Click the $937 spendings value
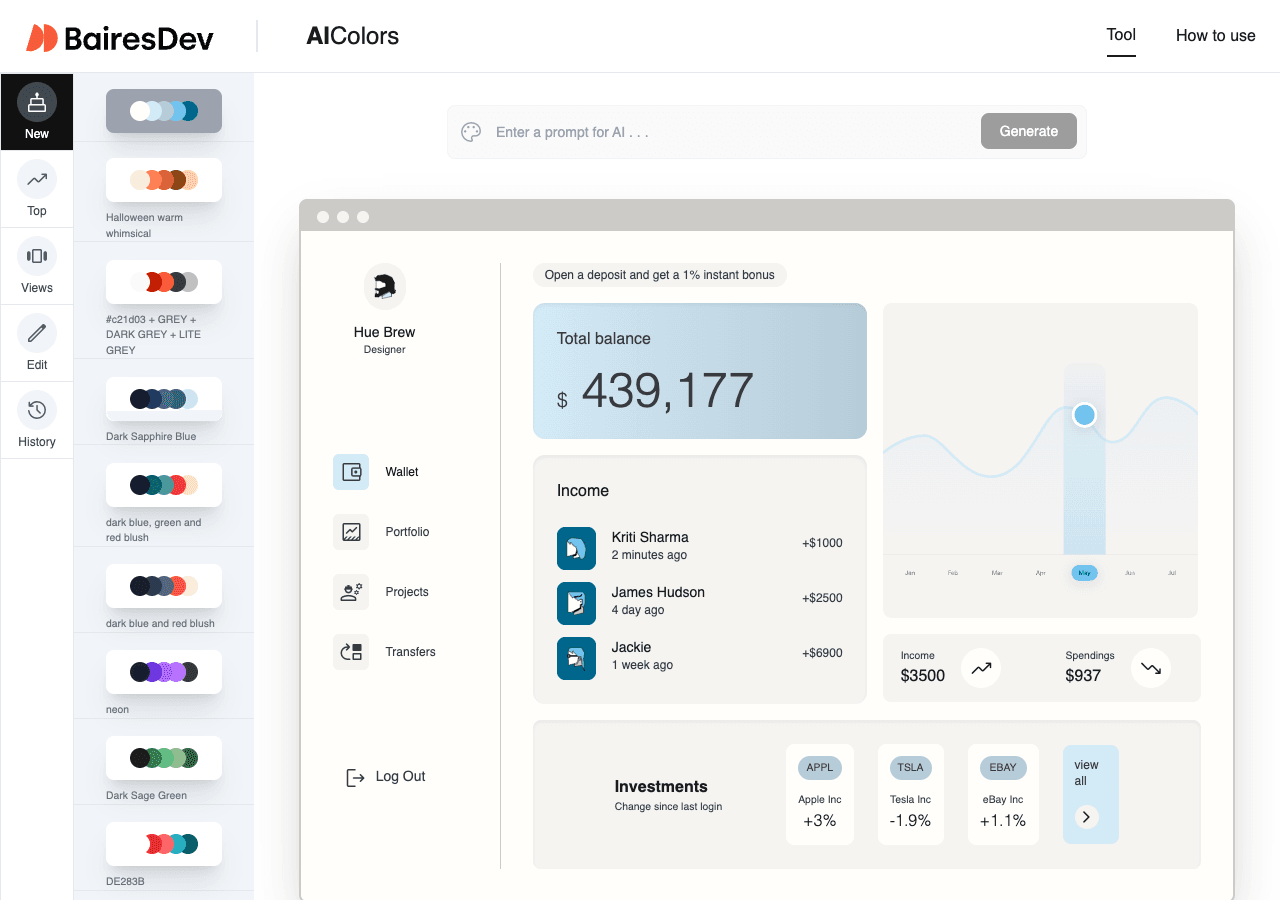This screenshot has height=900, width=1280. [x=1083, y=676]
